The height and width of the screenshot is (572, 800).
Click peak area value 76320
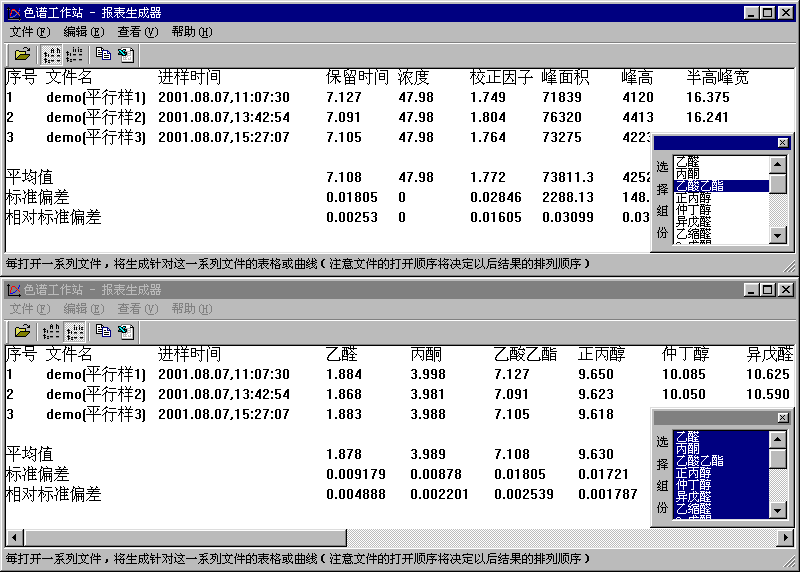tap(562, 117)
